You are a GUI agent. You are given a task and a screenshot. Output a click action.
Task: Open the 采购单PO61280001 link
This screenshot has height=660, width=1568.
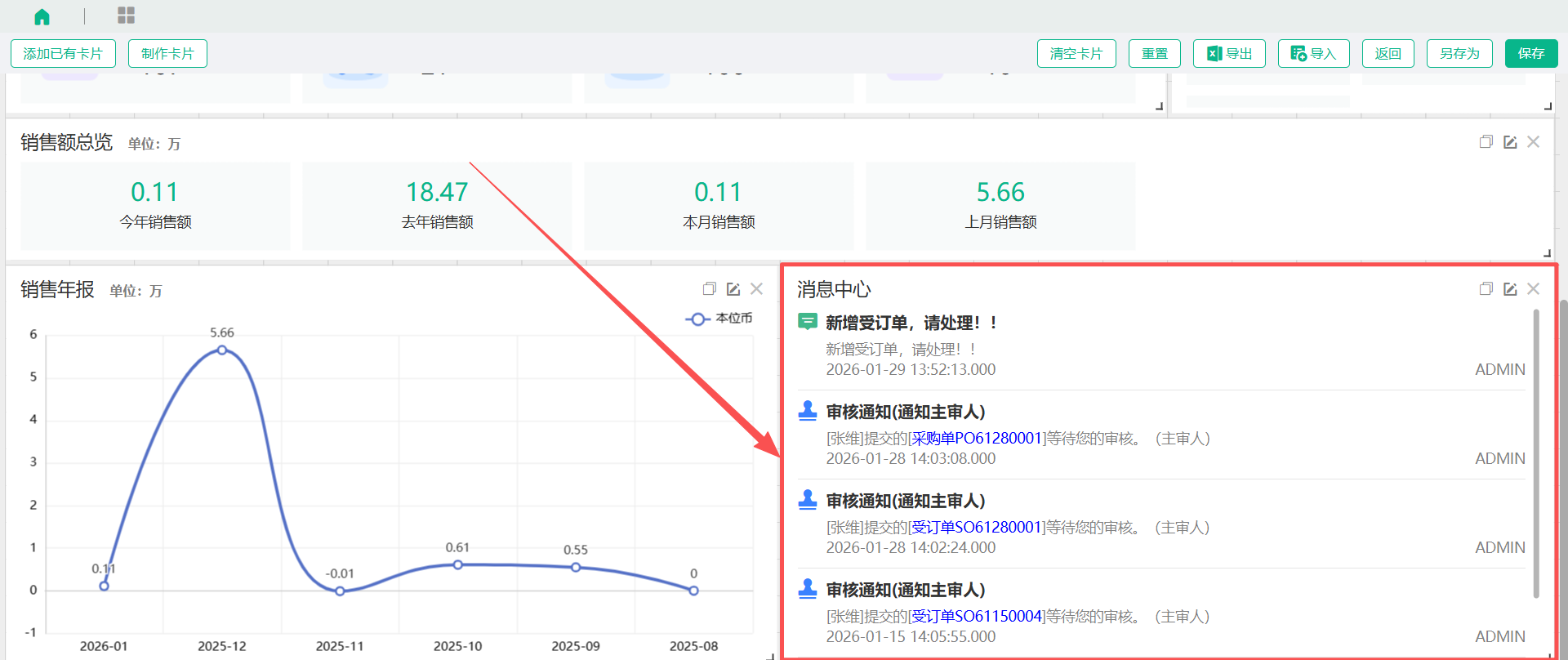click(x=977, y=439)
